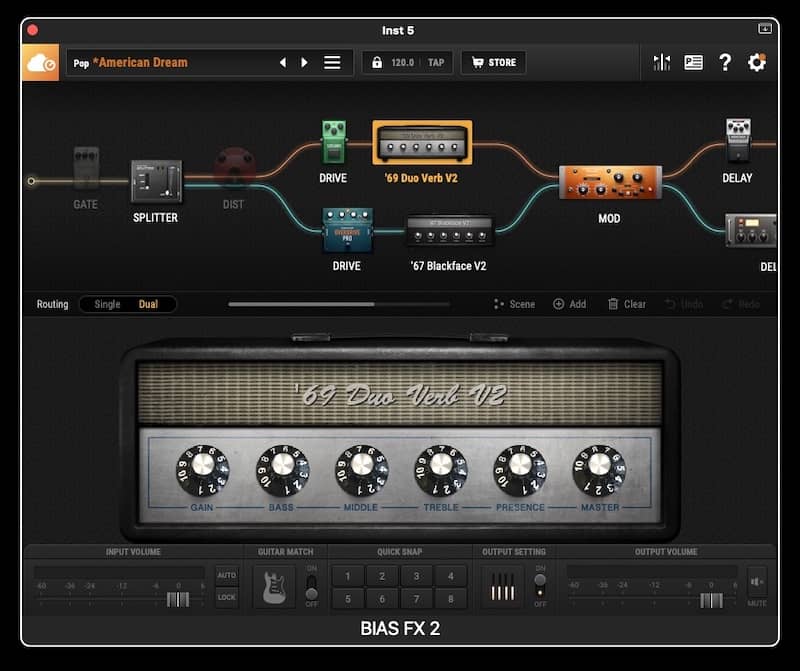Viewport: 800px width, 671px height.
Task: Click the American Dream preset name
Action: pyautogui.click(x=140, y=62)
